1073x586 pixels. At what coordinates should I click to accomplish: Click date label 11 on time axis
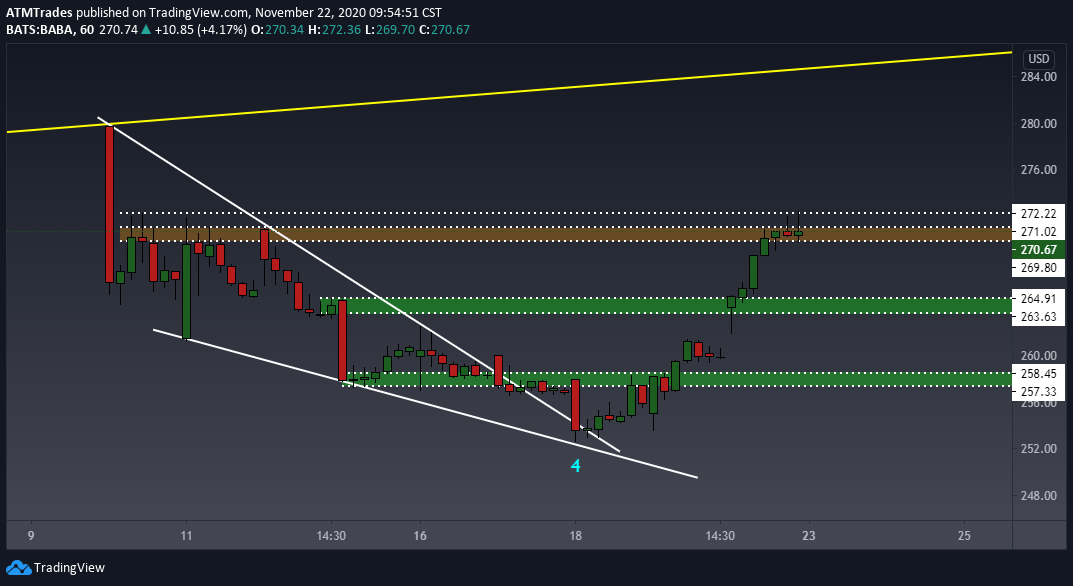click(x=185, y=536)
